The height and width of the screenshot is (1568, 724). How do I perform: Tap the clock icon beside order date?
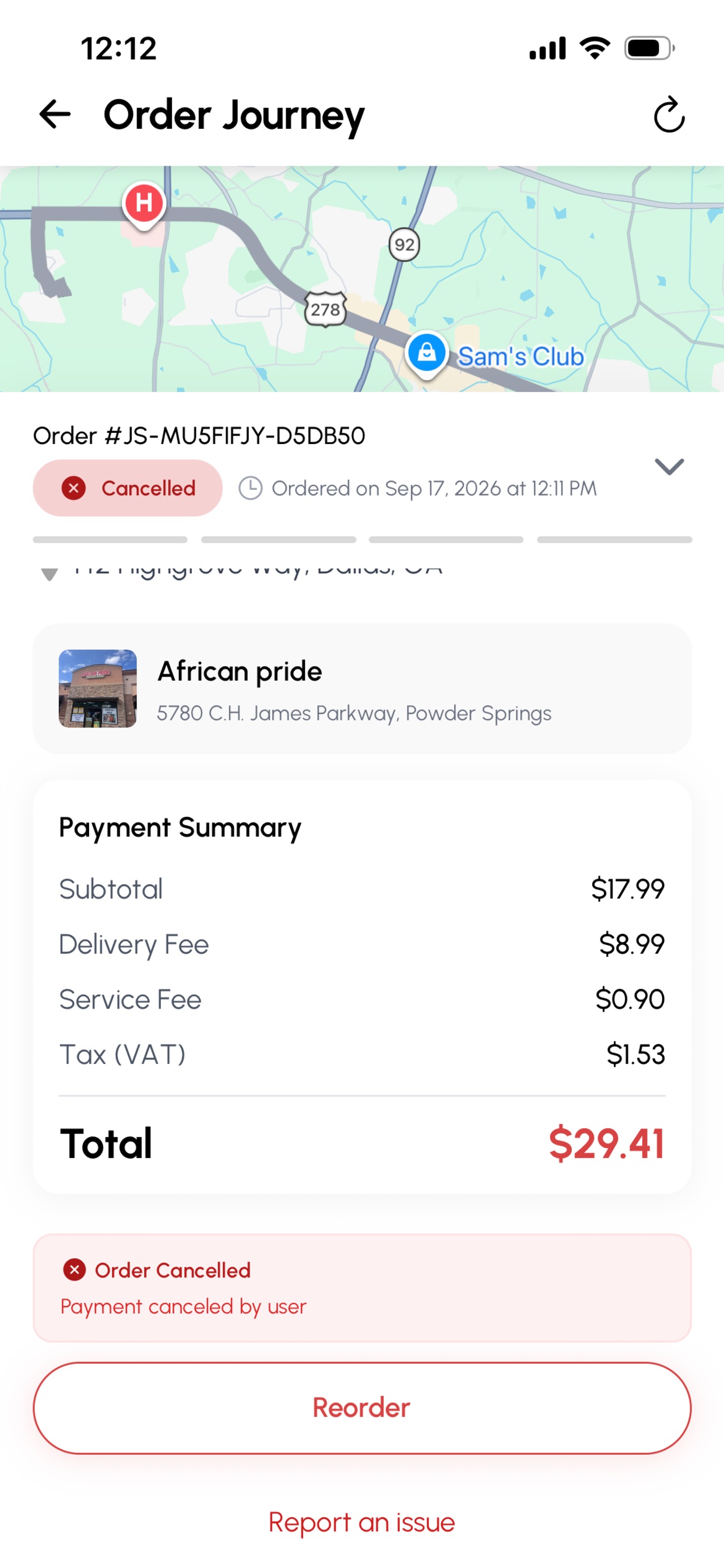click(x=250, y=488)
